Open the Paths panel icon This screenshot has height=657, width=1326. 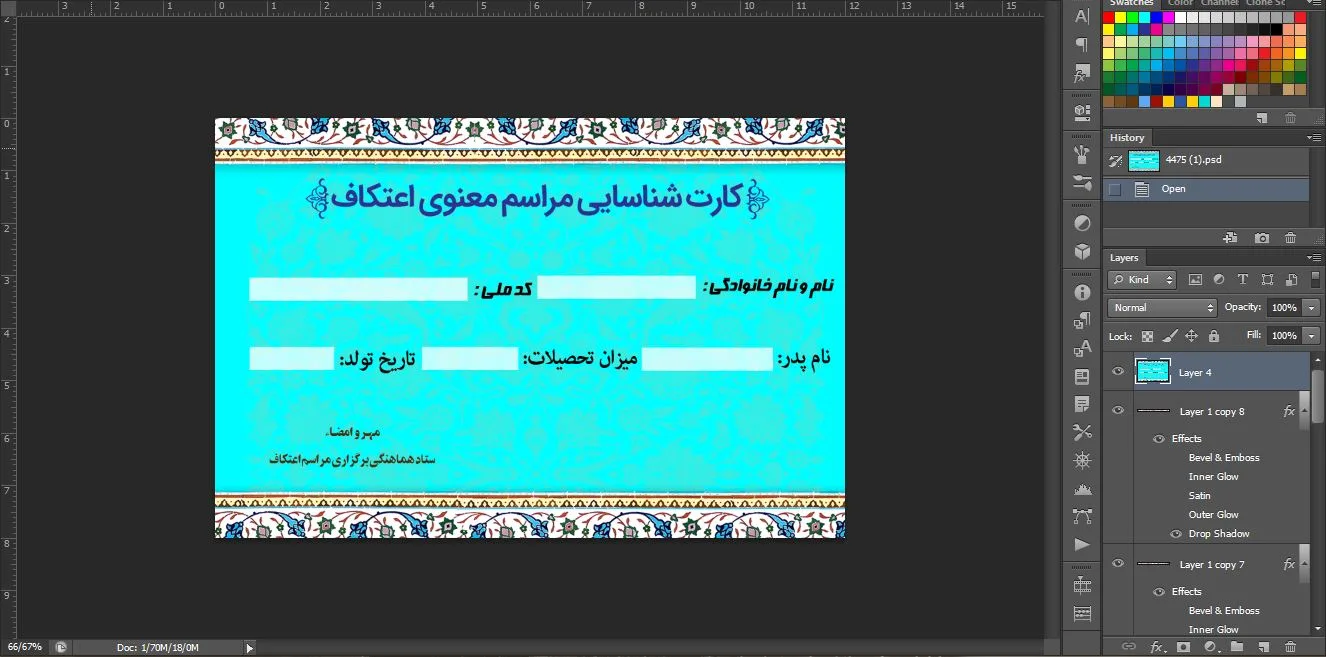pyautogui.click(x=1081, y=516)
